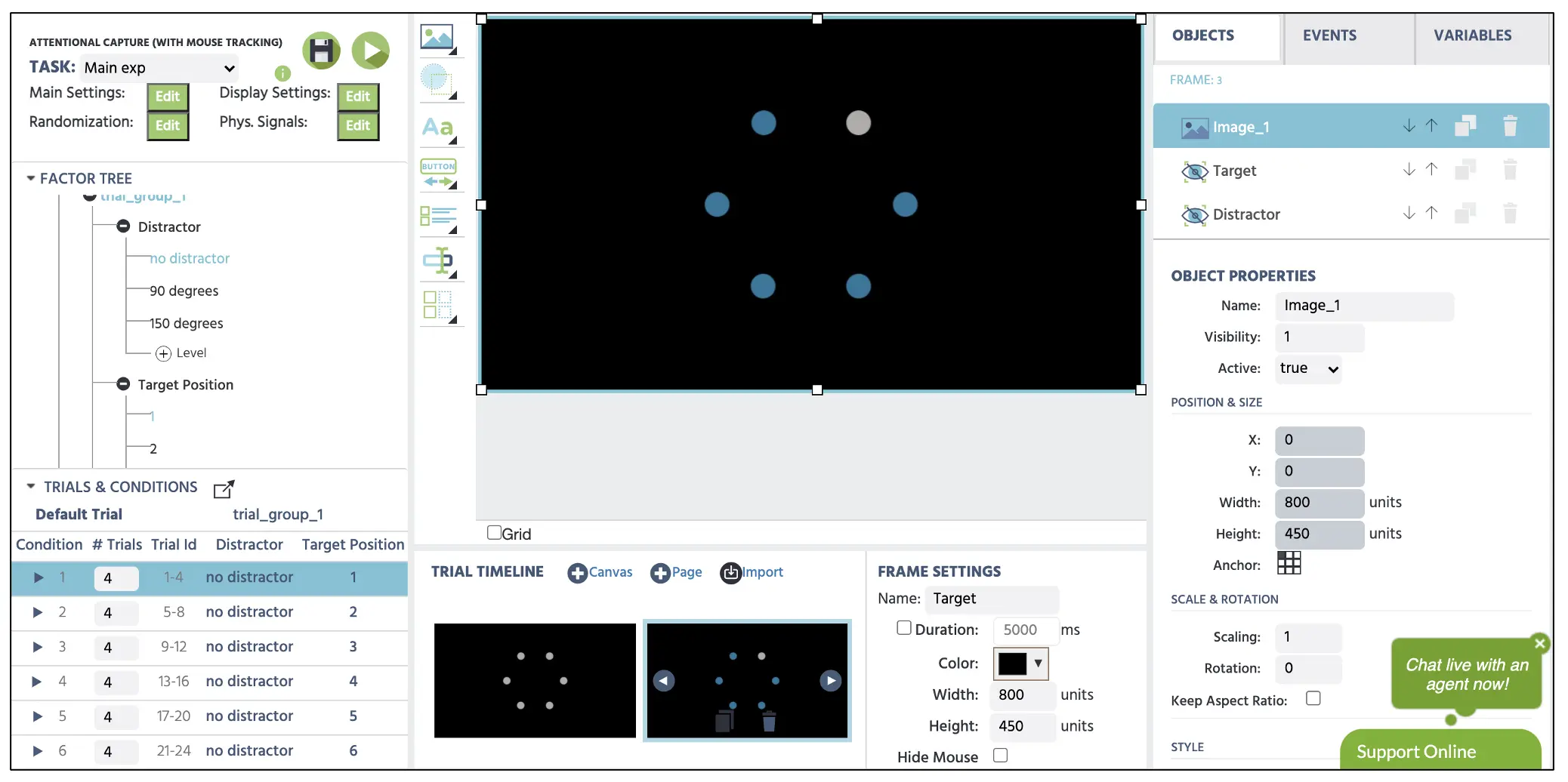Viewport: 1568px width, 782px height.
Task: Add a grid layout object from the toolbar
Action: pos(438,306)
